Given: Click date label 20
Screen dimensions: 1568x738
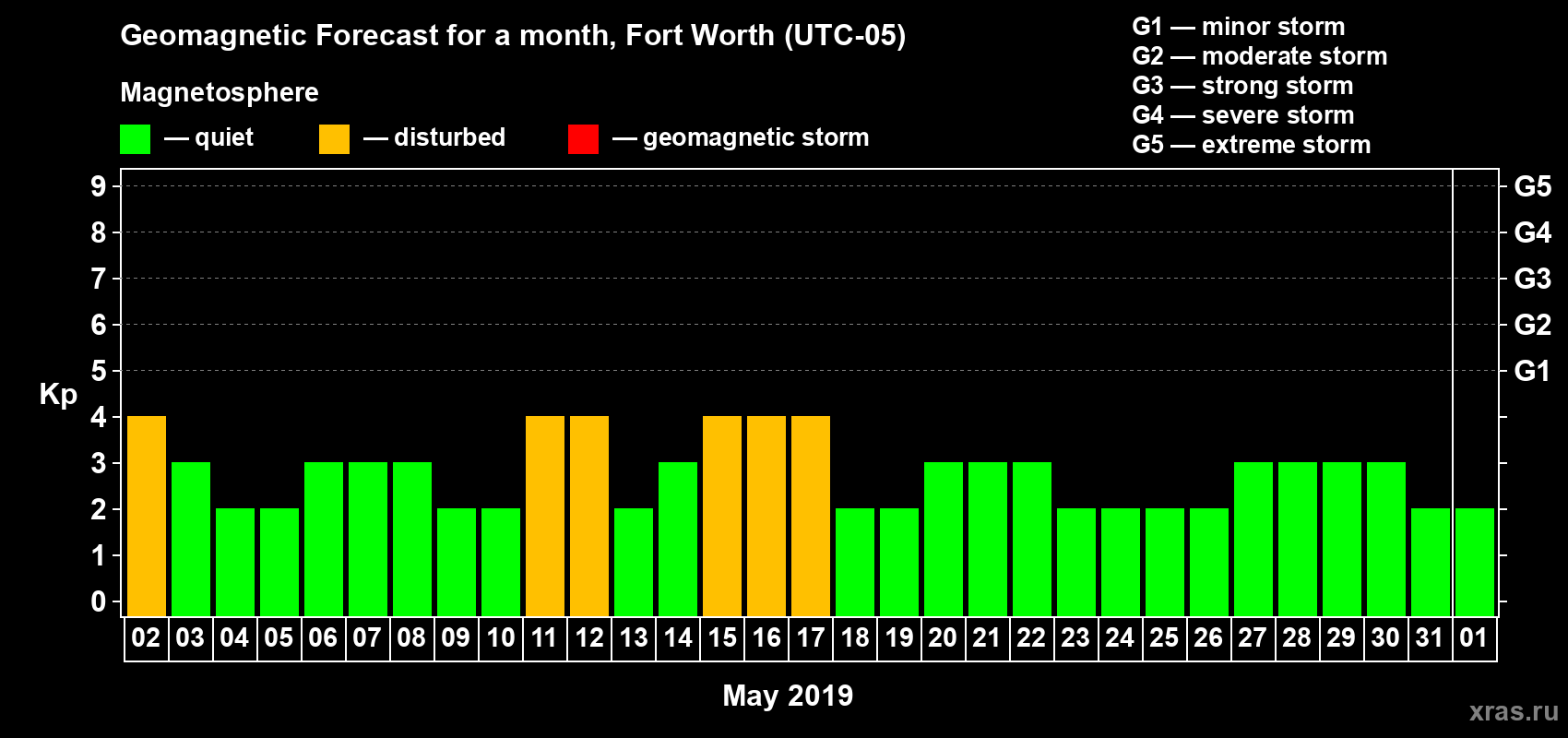Looking at the screenshot, I should (943, 638).
